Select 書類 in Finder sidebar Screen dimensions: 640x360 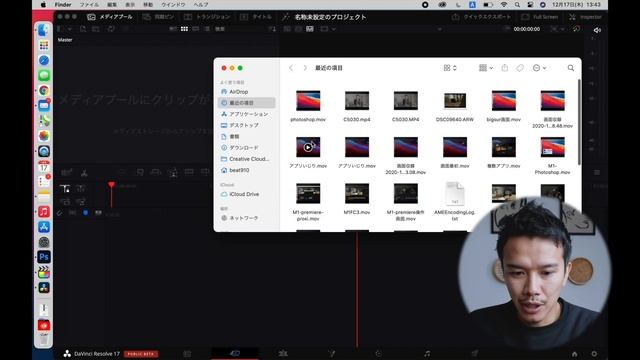(x=247, y=136)
